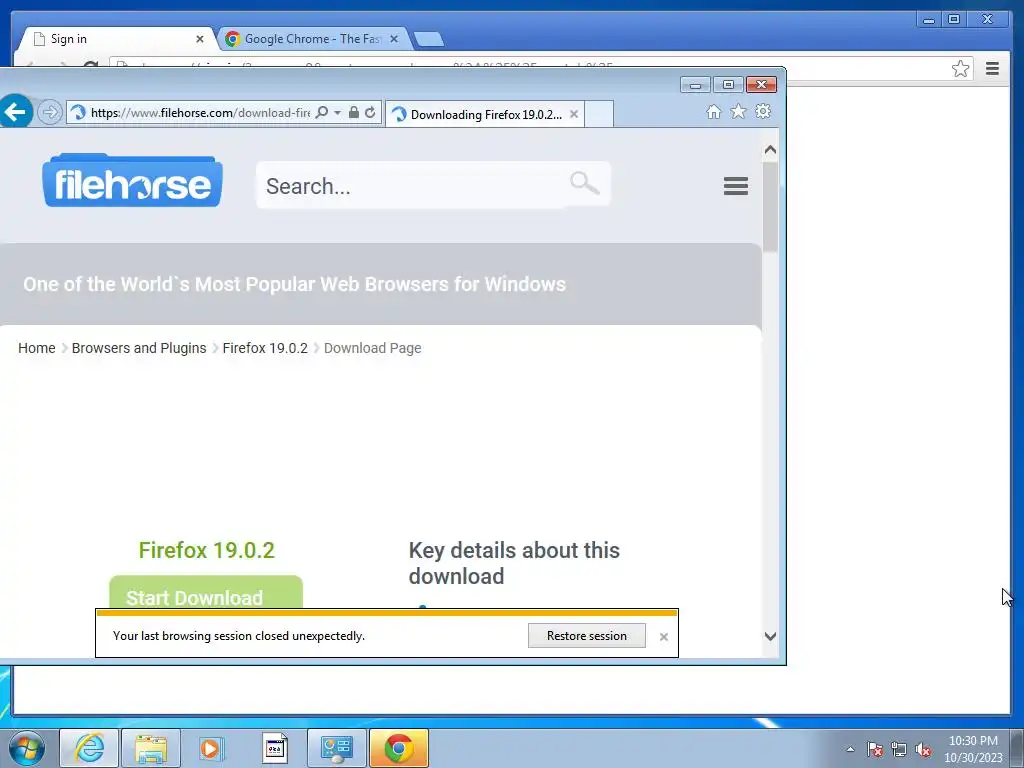This screenshot has height=768, width=1024.
Task: Open the clock showing 10:30 PM
Action: (x=973, y=749)
